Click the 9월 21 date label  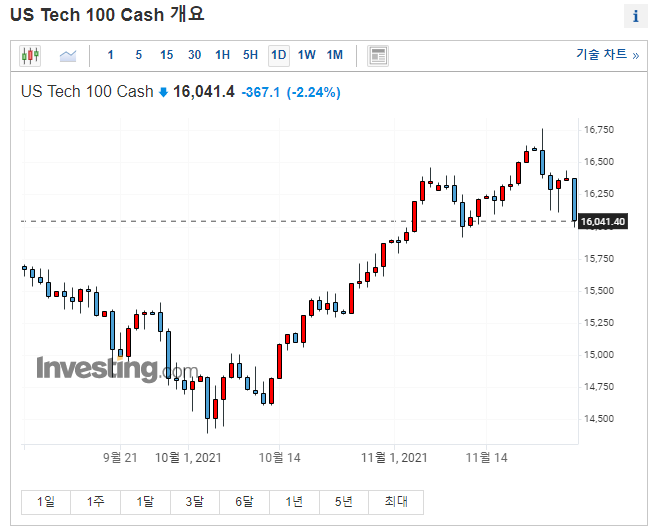tap(120, 458)
